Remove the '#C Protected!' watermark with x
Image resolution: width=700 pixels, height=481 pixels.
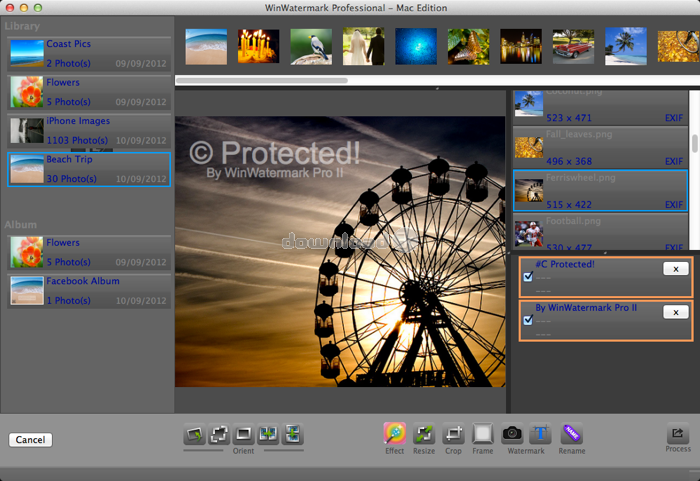click(x=675, y=269)
